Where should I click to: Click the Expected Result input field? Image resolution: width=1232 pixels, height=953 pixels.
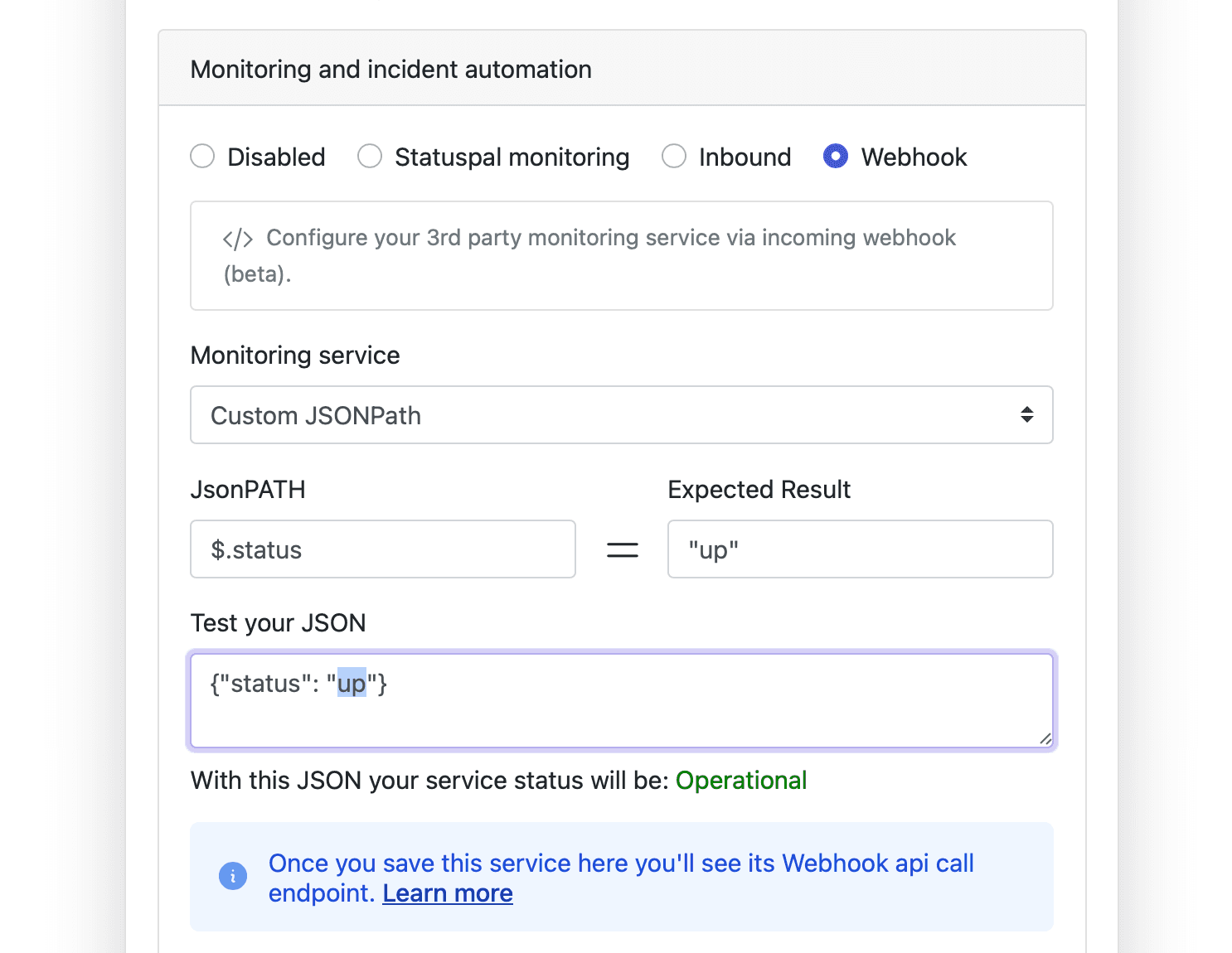pyautogui.click(x=860, y=549)
